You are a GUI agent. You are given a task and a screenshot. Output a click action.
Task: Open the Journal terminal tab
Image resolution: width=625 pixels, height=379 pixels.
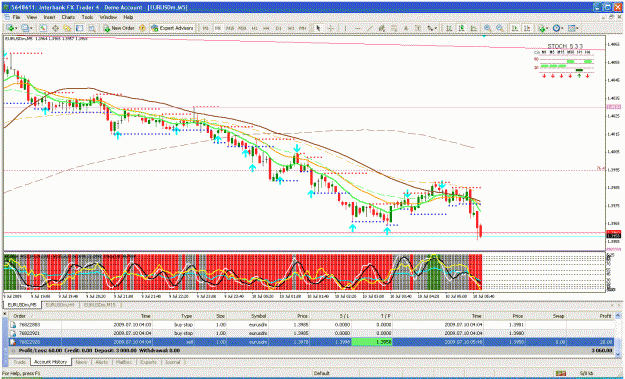pos(173,362)
